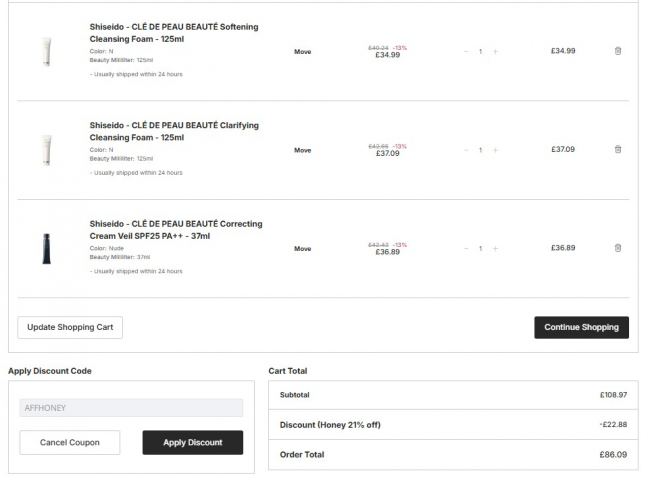Delete Clarifying Cleansing Foam using trash icon
The image size is (650, 477).
(617, 149)
